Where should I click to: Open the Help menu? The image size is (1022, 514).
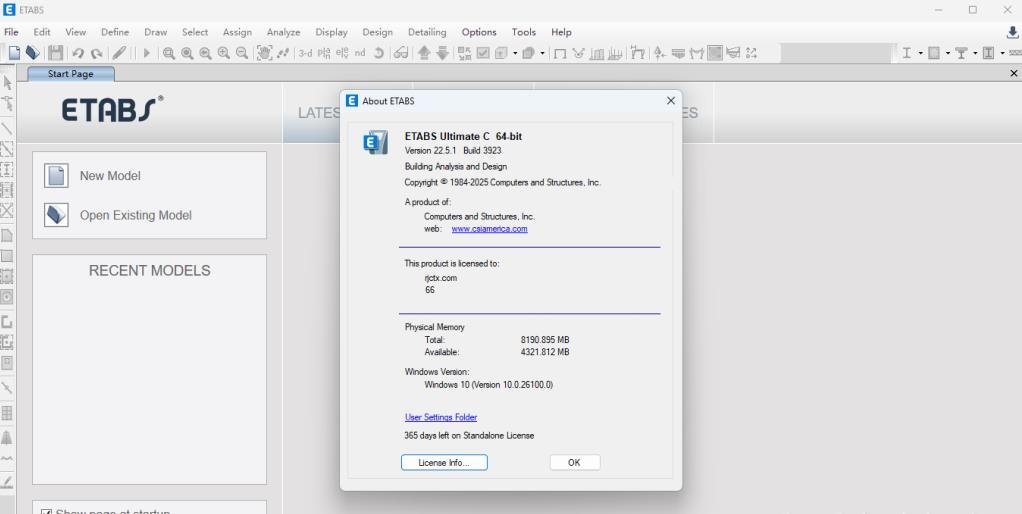click(561, 32)
